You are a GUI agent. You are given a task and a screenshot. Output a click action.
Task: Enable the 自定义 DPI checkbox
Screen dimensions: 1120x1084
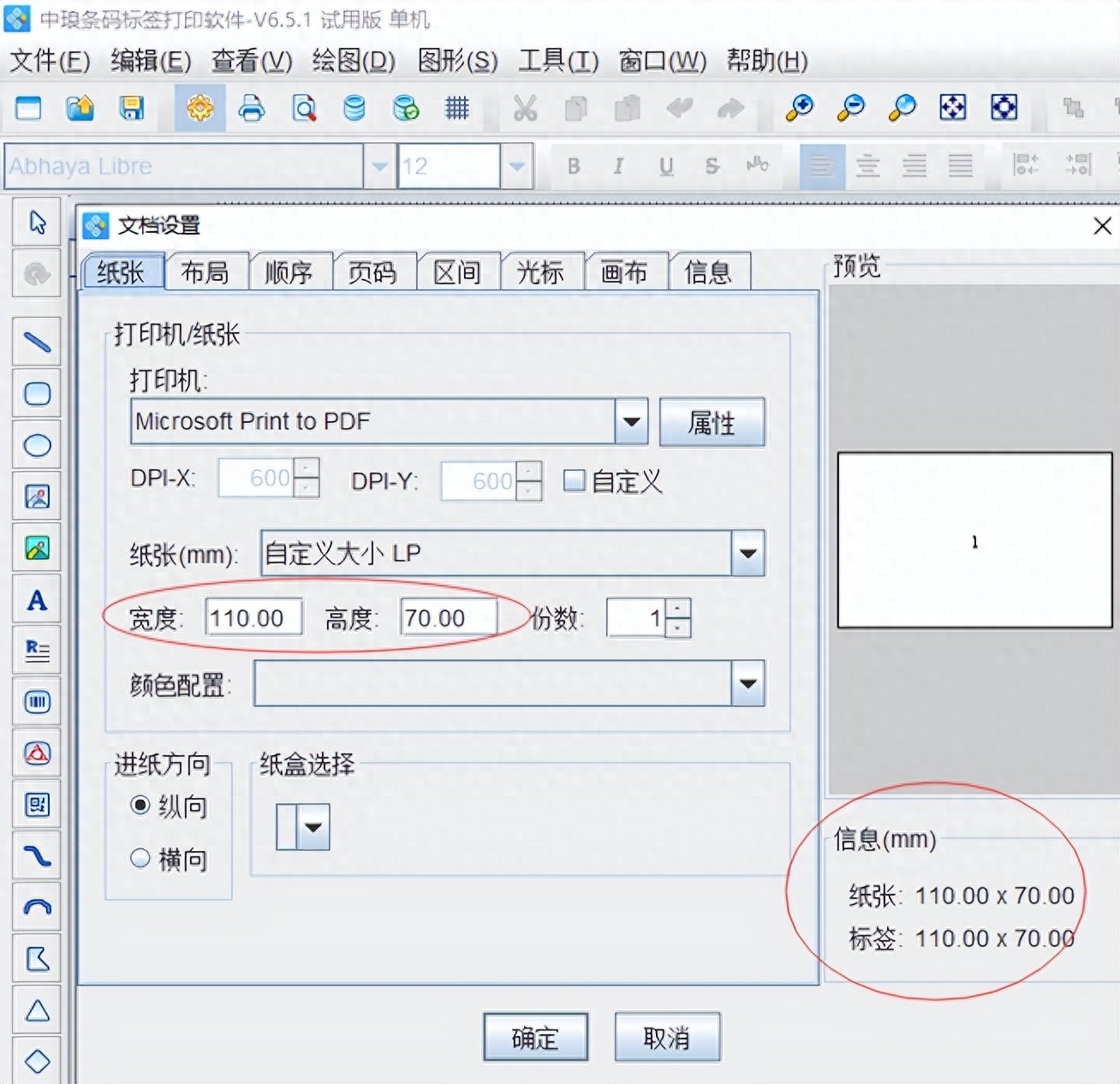[574, 481]
